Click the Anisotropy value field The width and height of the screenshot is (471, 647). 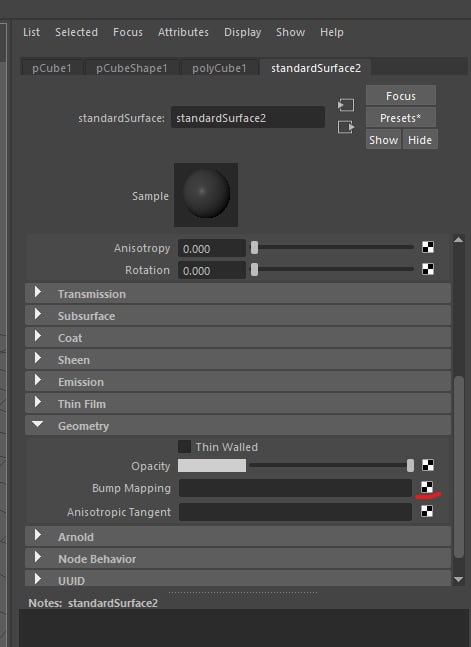pyautogui.click(x=212, y=248)
